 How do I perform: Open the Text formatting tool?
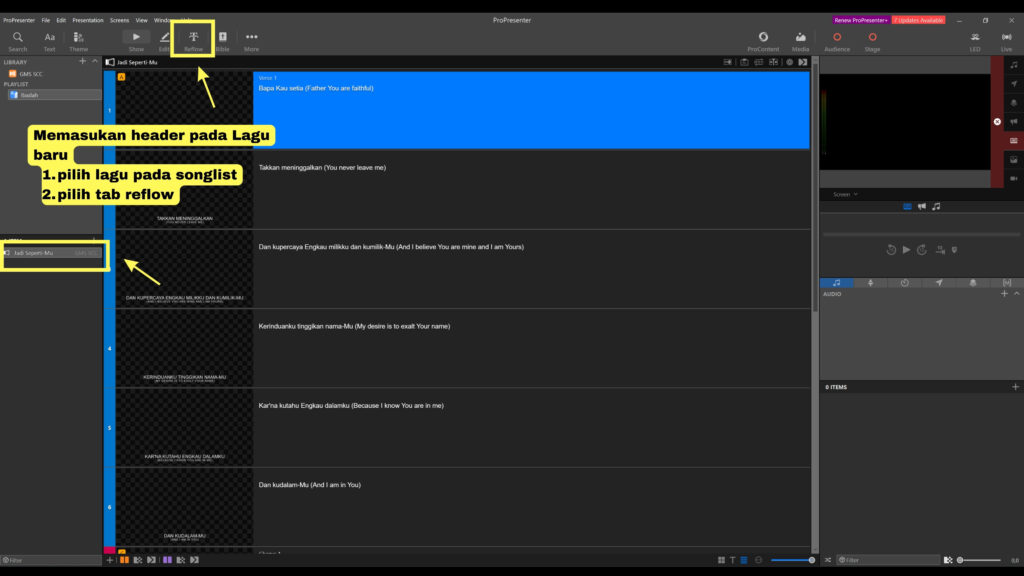pyautogui.click(x=49, y=41)
